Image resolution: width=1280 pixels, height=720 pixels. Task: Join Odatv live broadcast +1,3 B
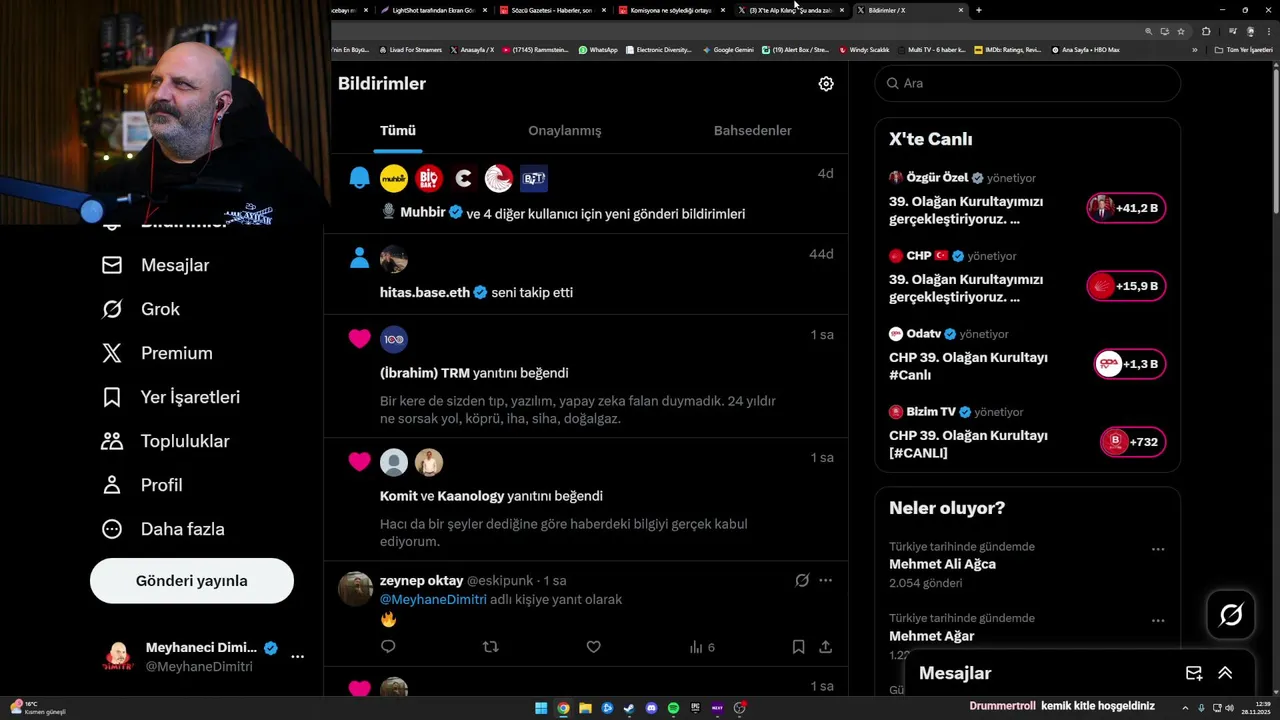click(x=1130, y=364)
